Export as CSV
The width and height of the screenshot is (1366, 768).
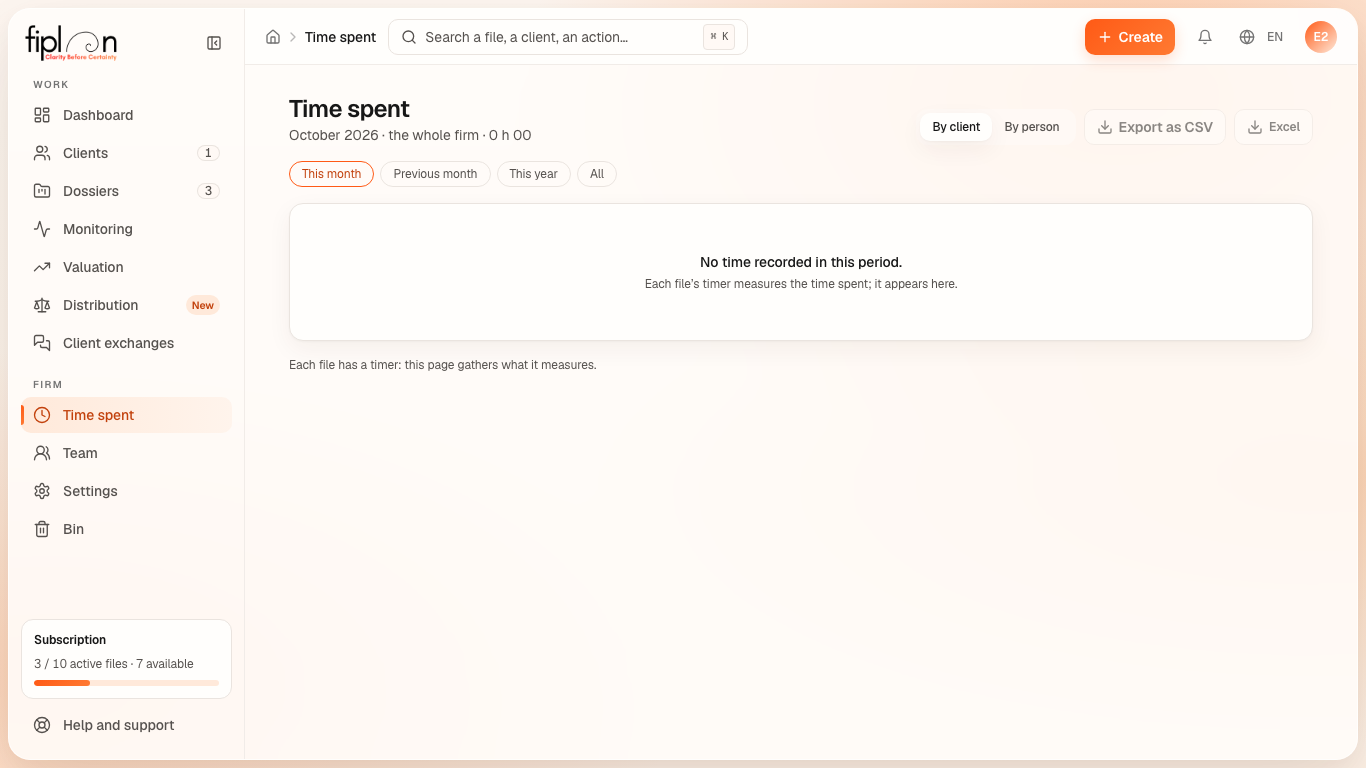pyautogui.click(x=1155, y=127)
